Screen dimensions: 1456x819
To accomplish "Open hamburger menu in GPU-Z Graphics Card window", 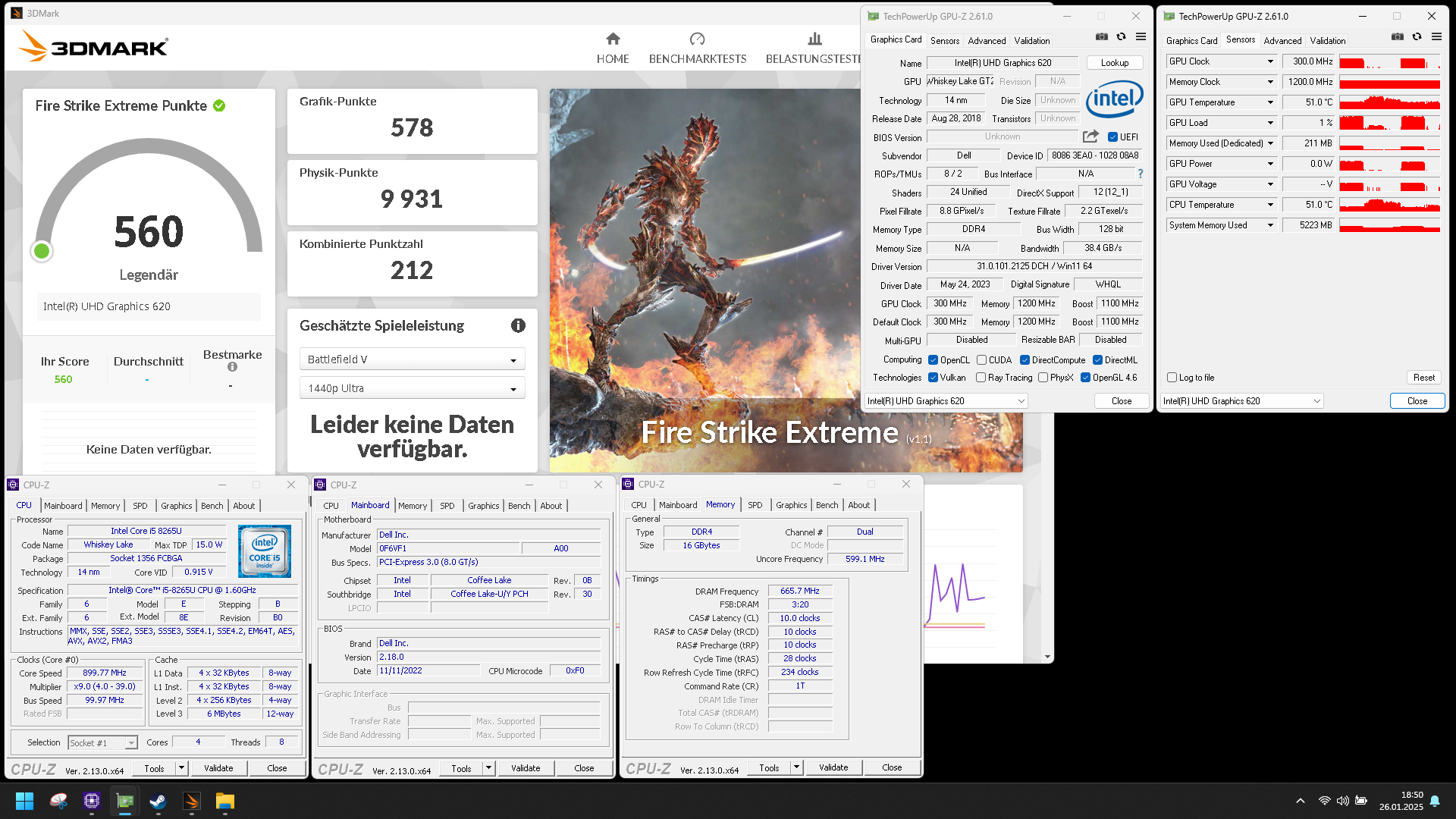I will coord(1141,36).
